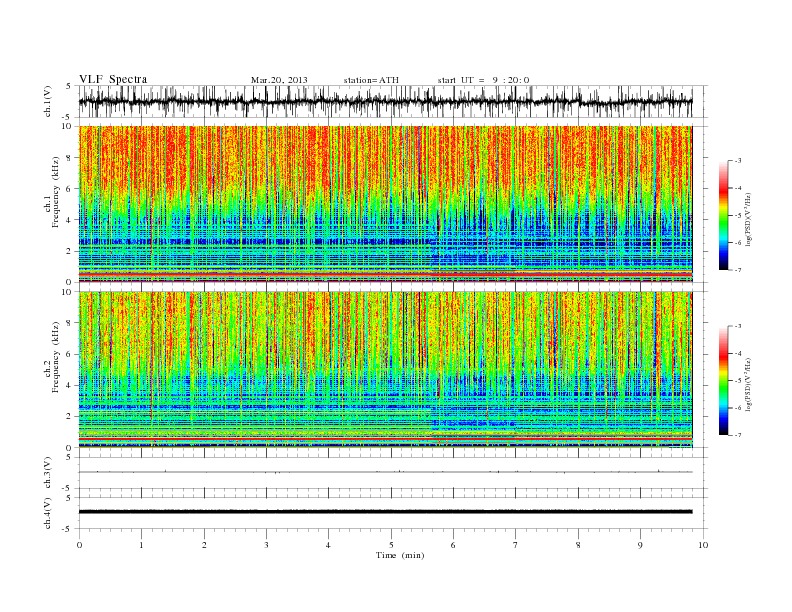Click the "Time (min)" axis label
Viewport: 792px width, 612px height.
click(x=400, y=555)
